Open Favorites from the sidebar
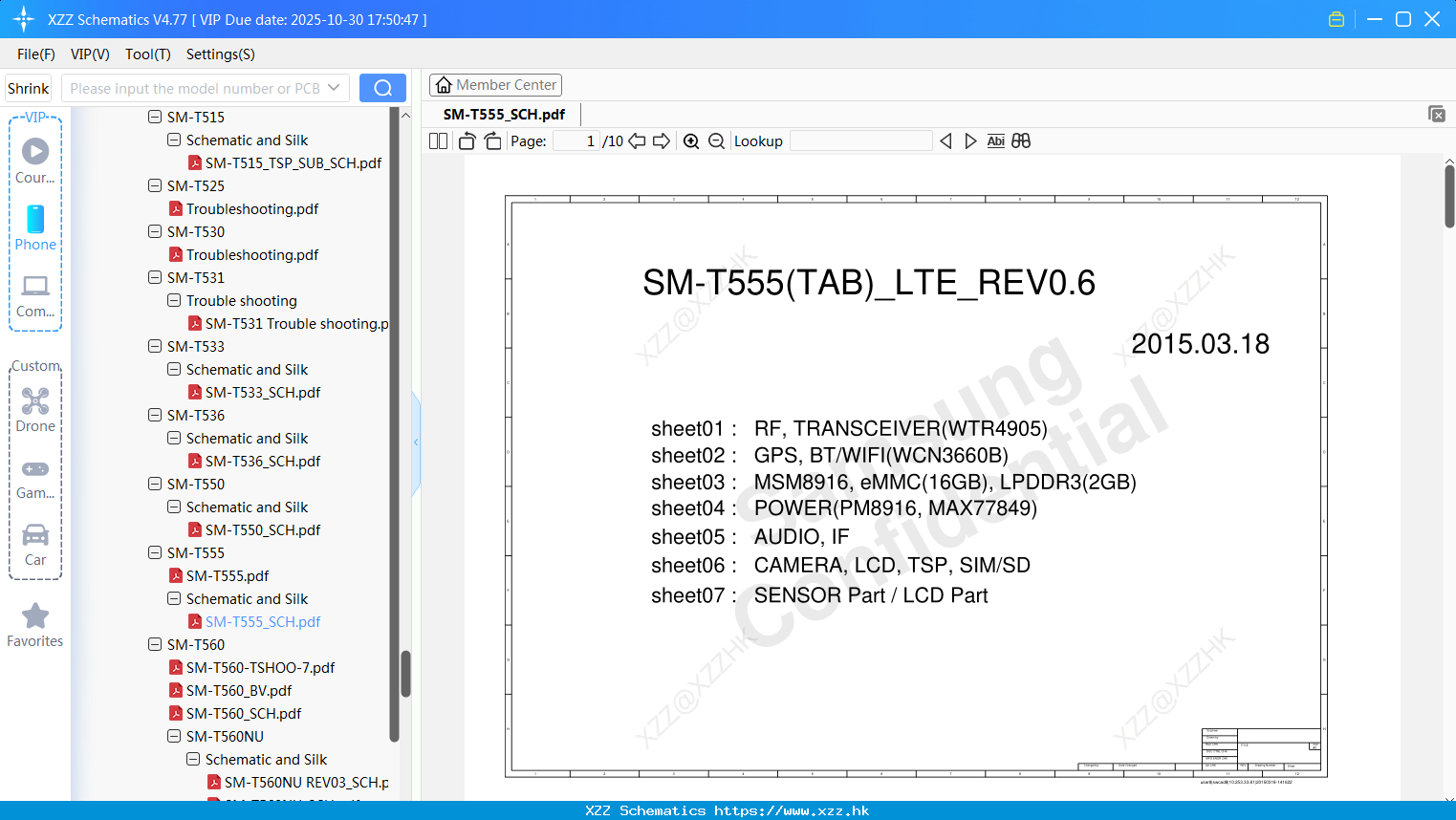The image size is (1456, 820). pyautogui.click(x=35, y=625)
